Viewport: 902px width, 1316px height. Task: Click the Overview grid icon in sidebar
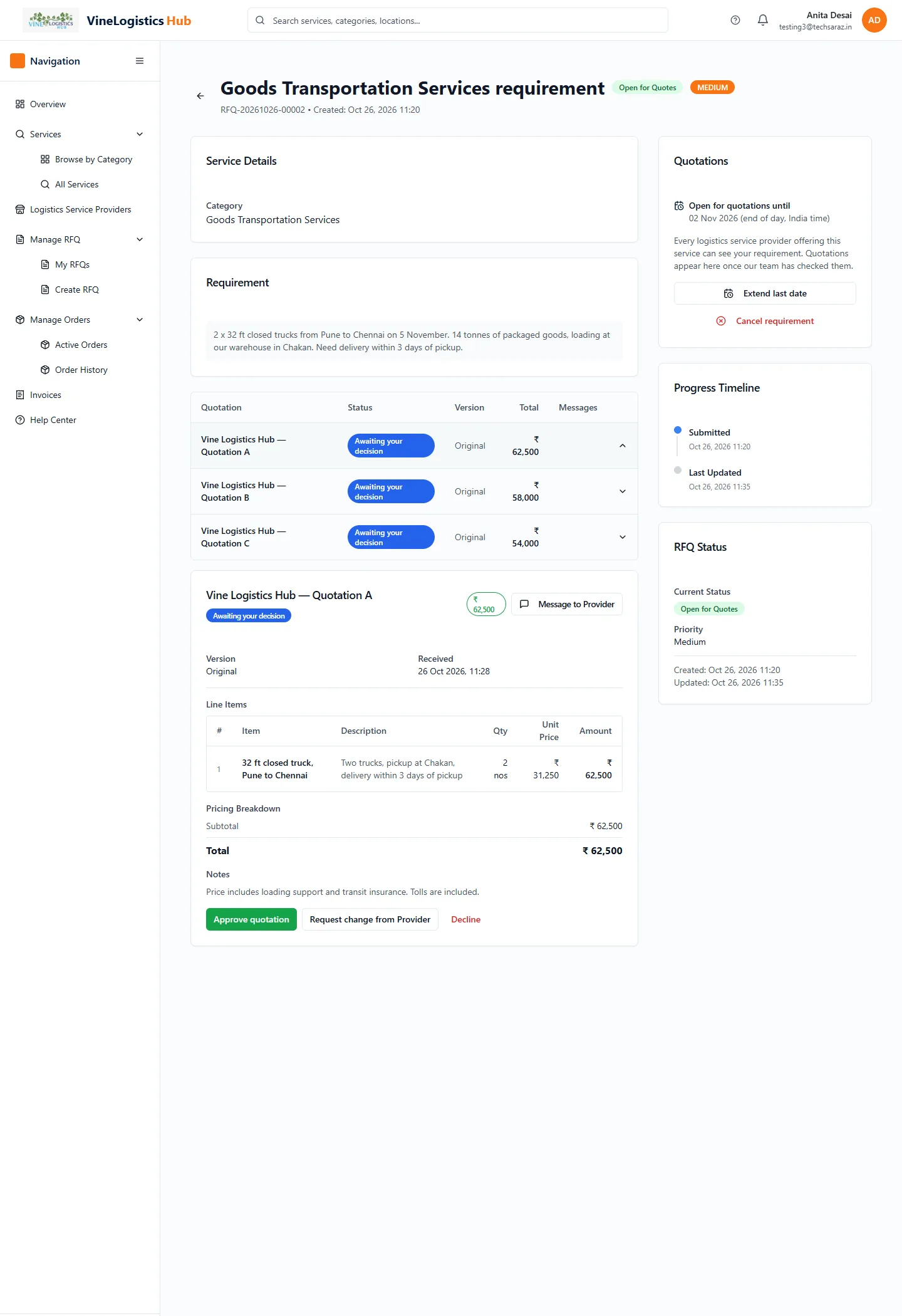click(20, 104)
